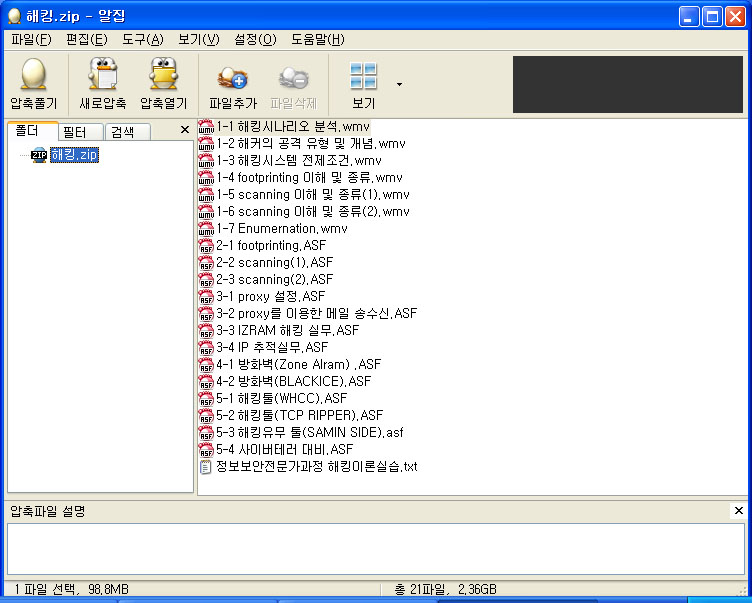752x603 pixels.
Task: Select file 3-2 proxy를 이용한 메일 송수신.ASF
Action: click(317, 314)
